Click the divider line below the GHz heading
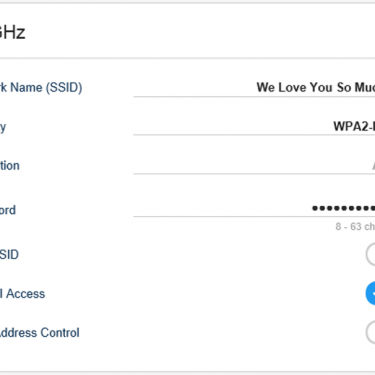375x375 pixels. click(x=187, y=58)
